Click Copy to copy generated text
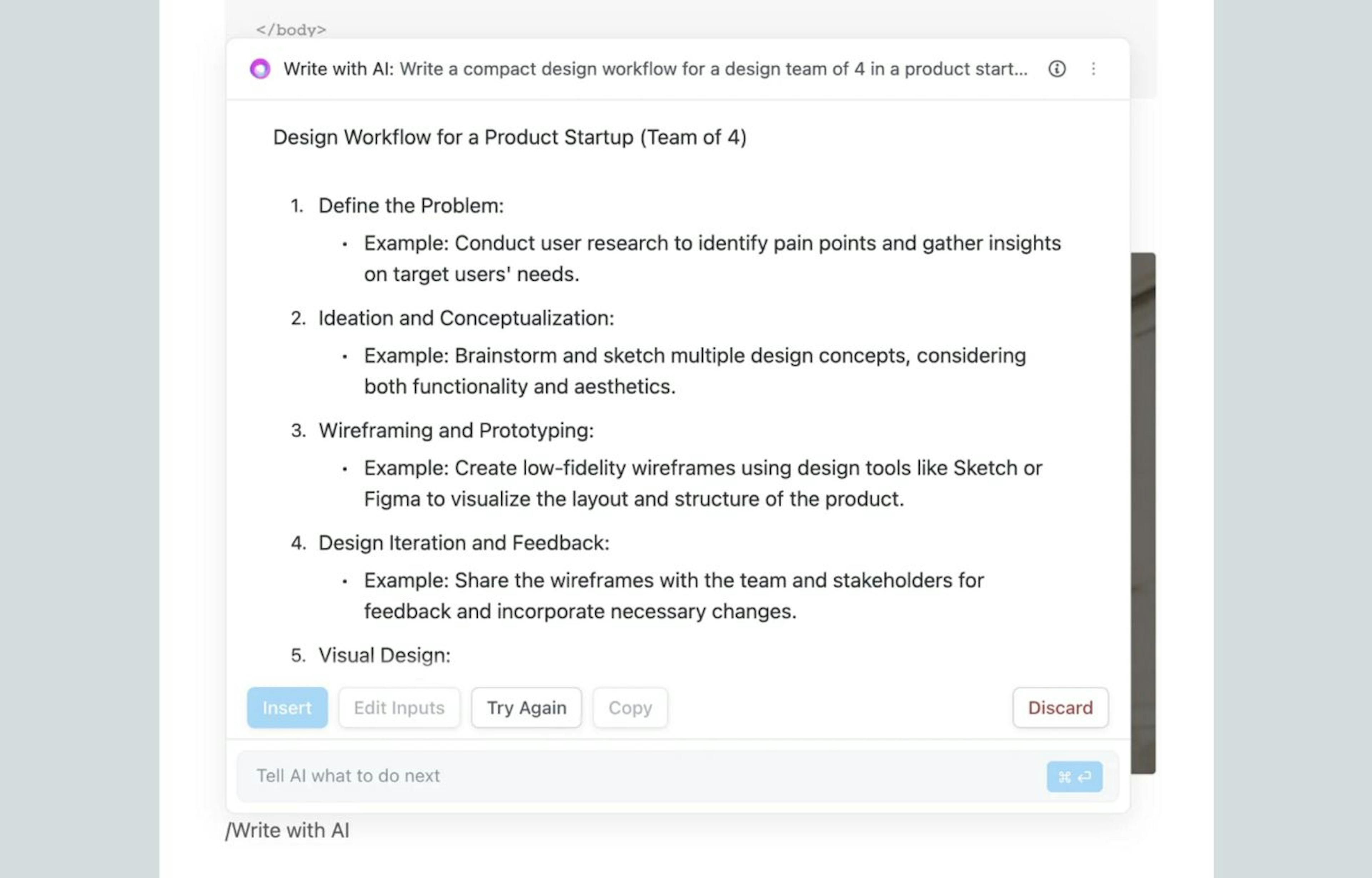This screenshot has width=1372, height=878. coord(630,707)
